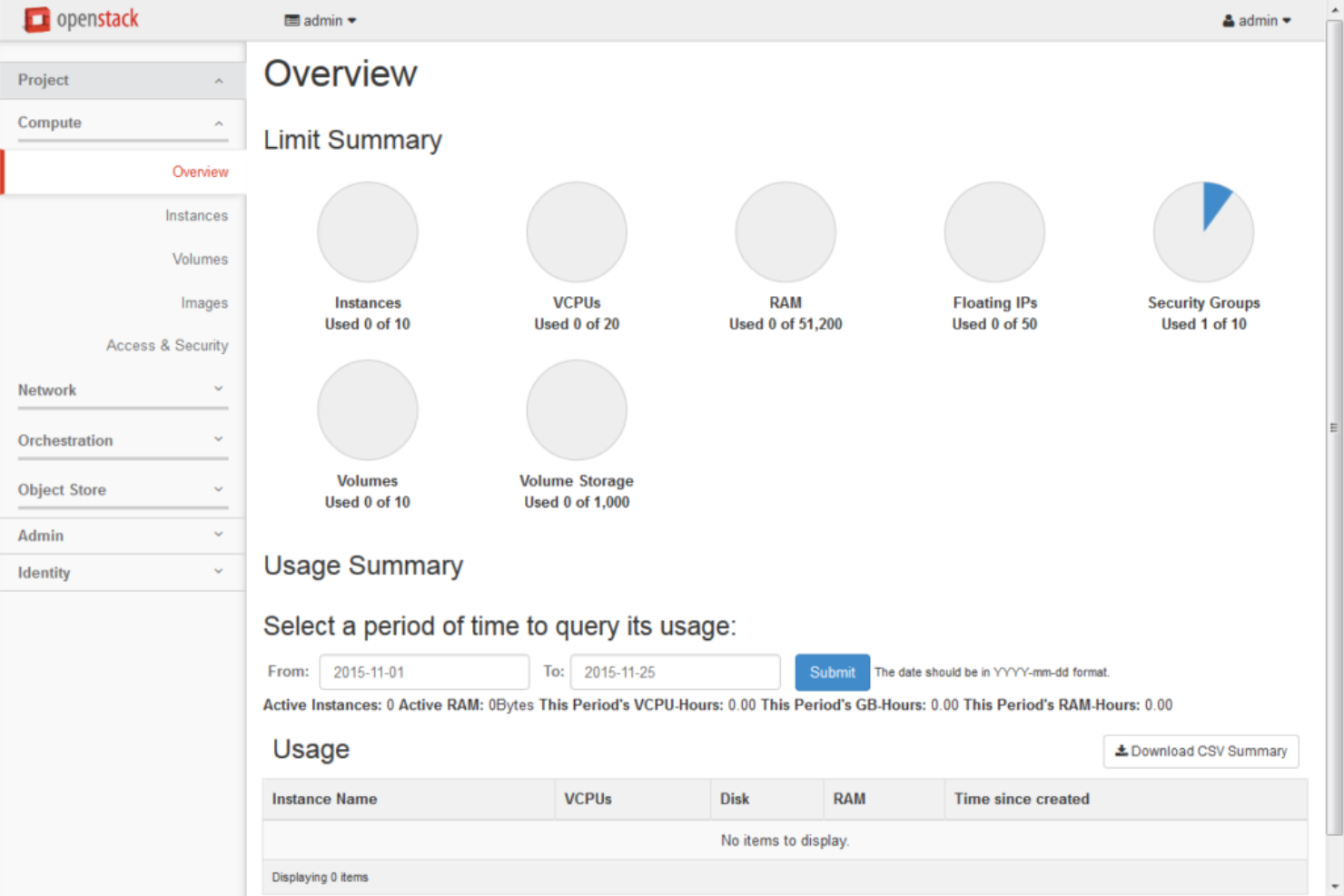The width and height of the screenshot is (1344, 896).
Task: Select Volumes in the sidebar
Action: click(200, 259)
